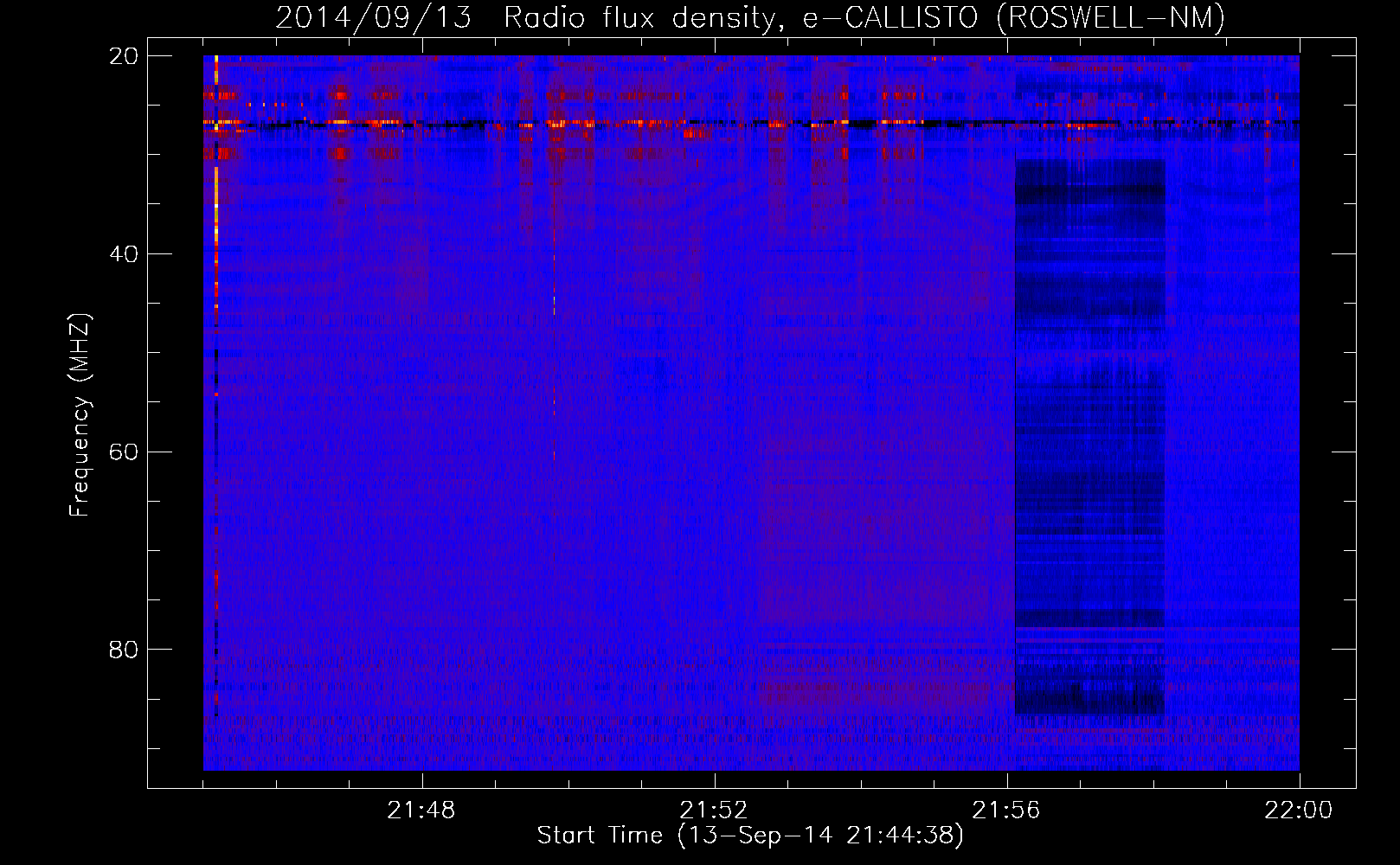The width and height of the screenshot is (1400, 865).
Task: Click the '60' frequency tick label
Action: [124, 452]
